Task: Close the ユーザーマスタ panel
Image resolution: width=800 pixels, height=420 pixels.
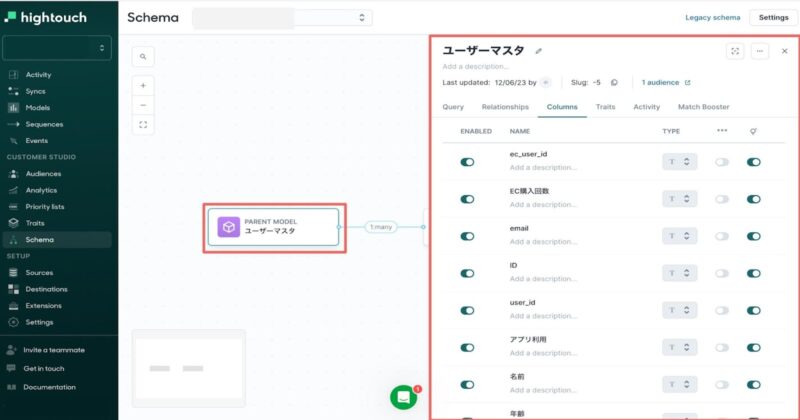Action: click(784, 51)
